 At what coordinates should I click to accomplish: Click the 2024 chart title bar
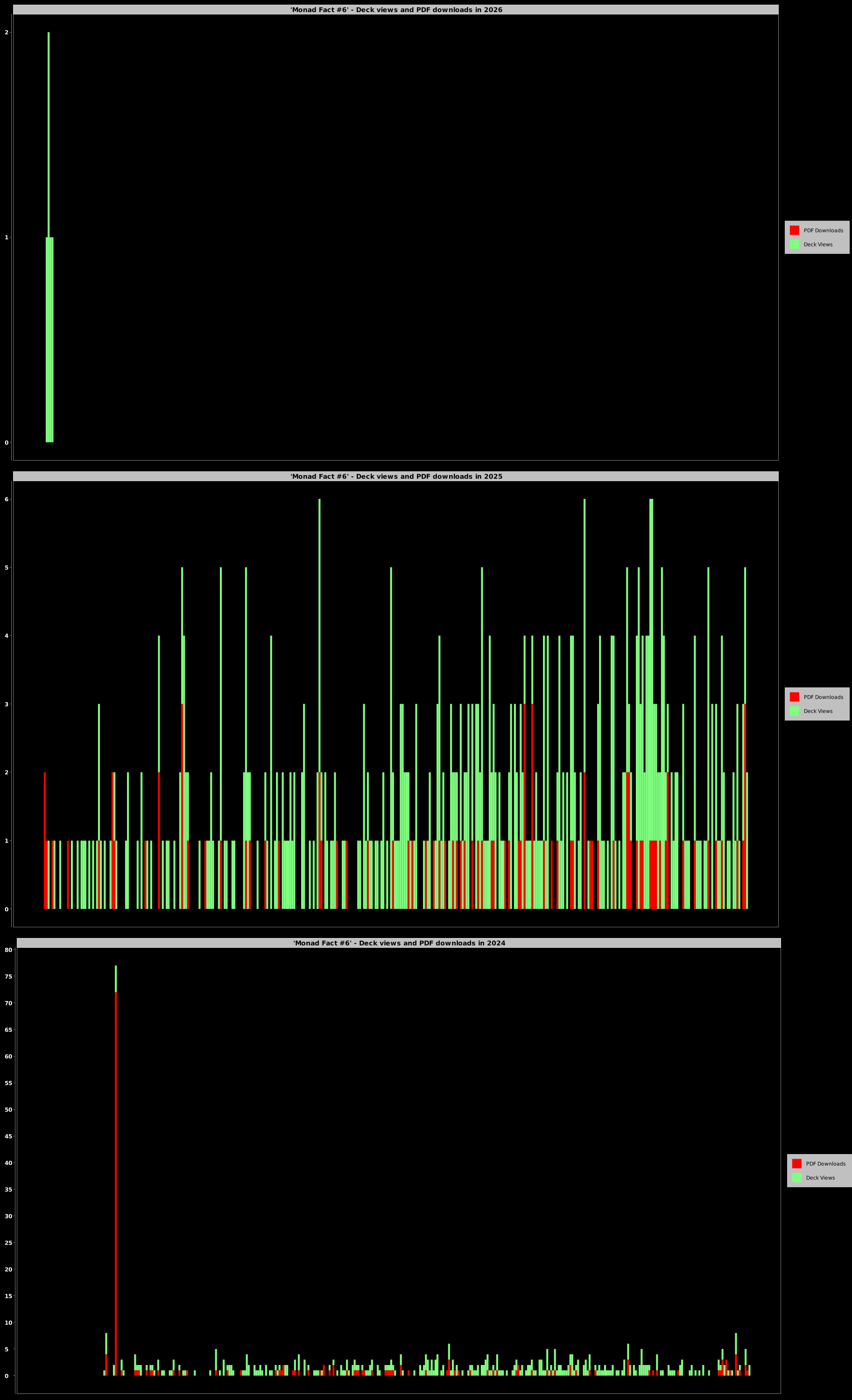(x=398, y=943)
